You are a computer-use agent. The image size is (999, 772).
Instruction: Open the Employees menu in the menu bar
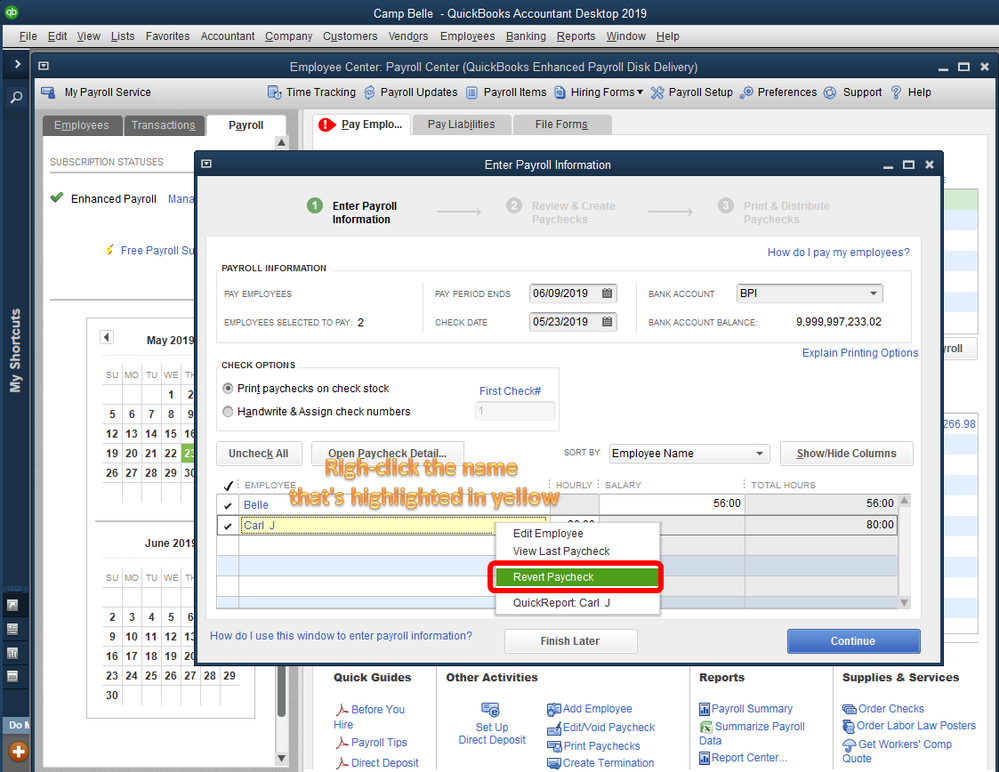[x=467, y=36]
